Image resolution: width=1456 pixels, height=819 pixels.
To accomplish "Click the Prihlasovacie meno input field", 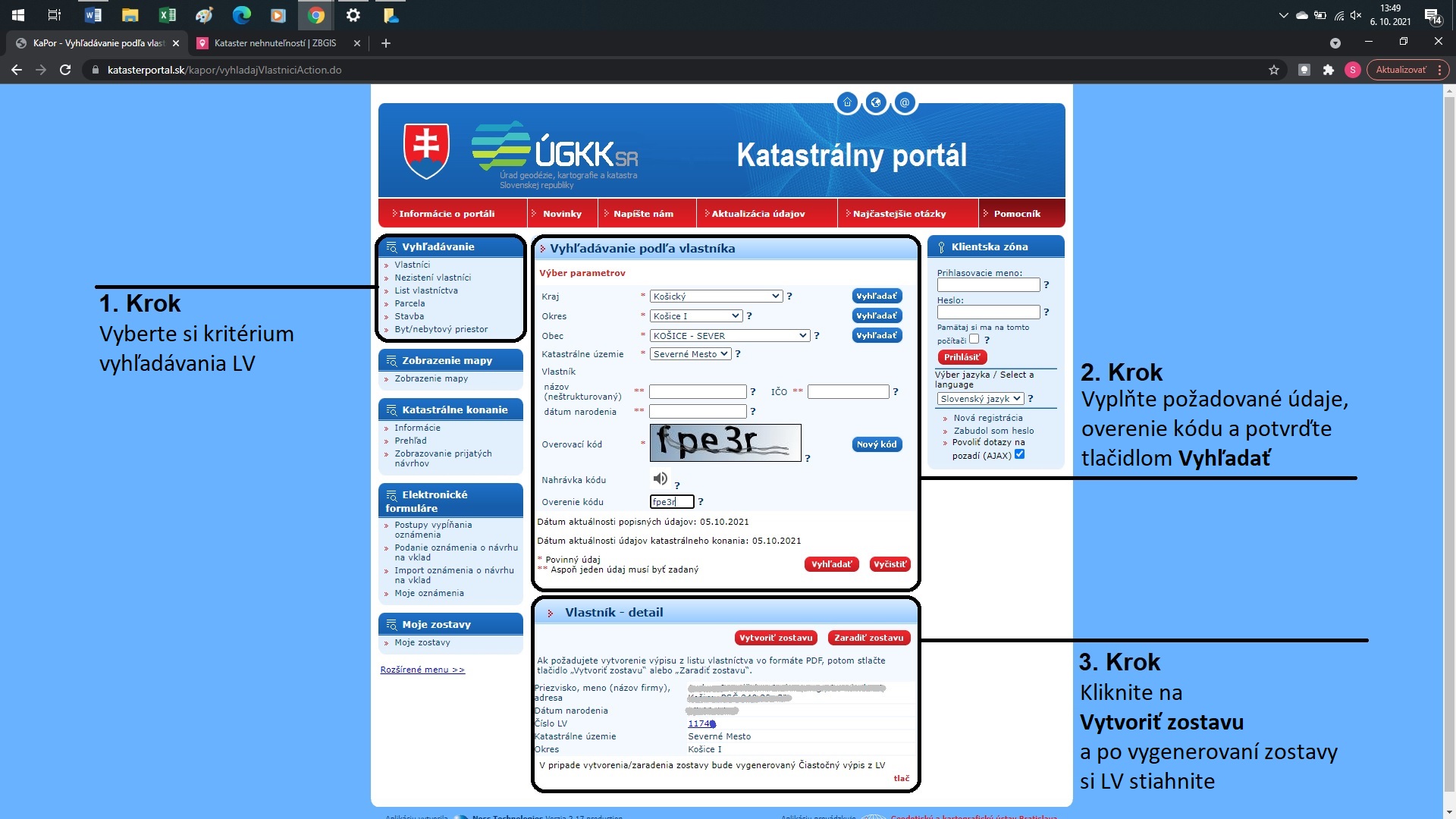I will pyautogui.click(x=988, y=285).
